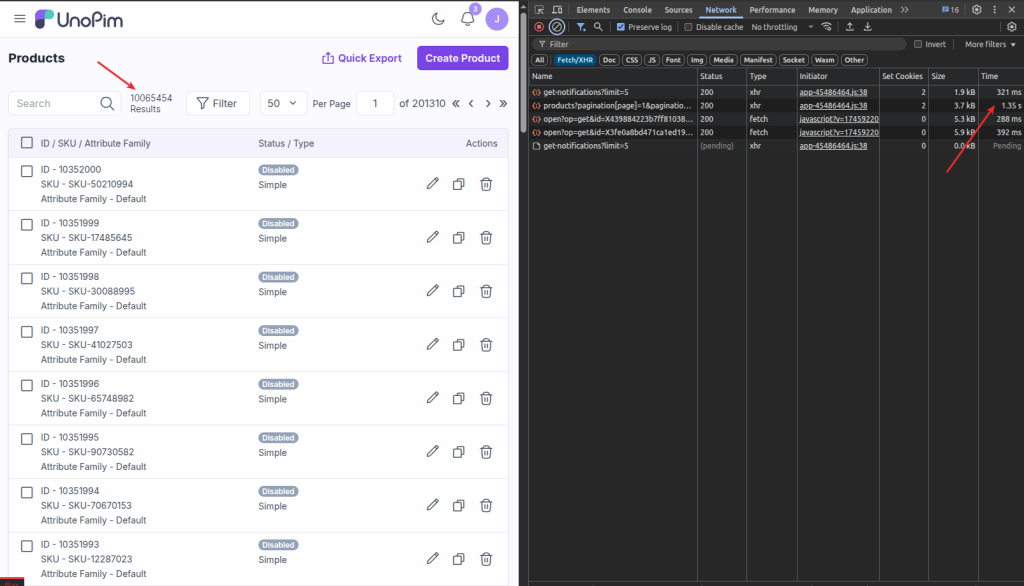Enable Disable cache checkbox
This screenshot has width=1024, height=586.
(688, 27)
